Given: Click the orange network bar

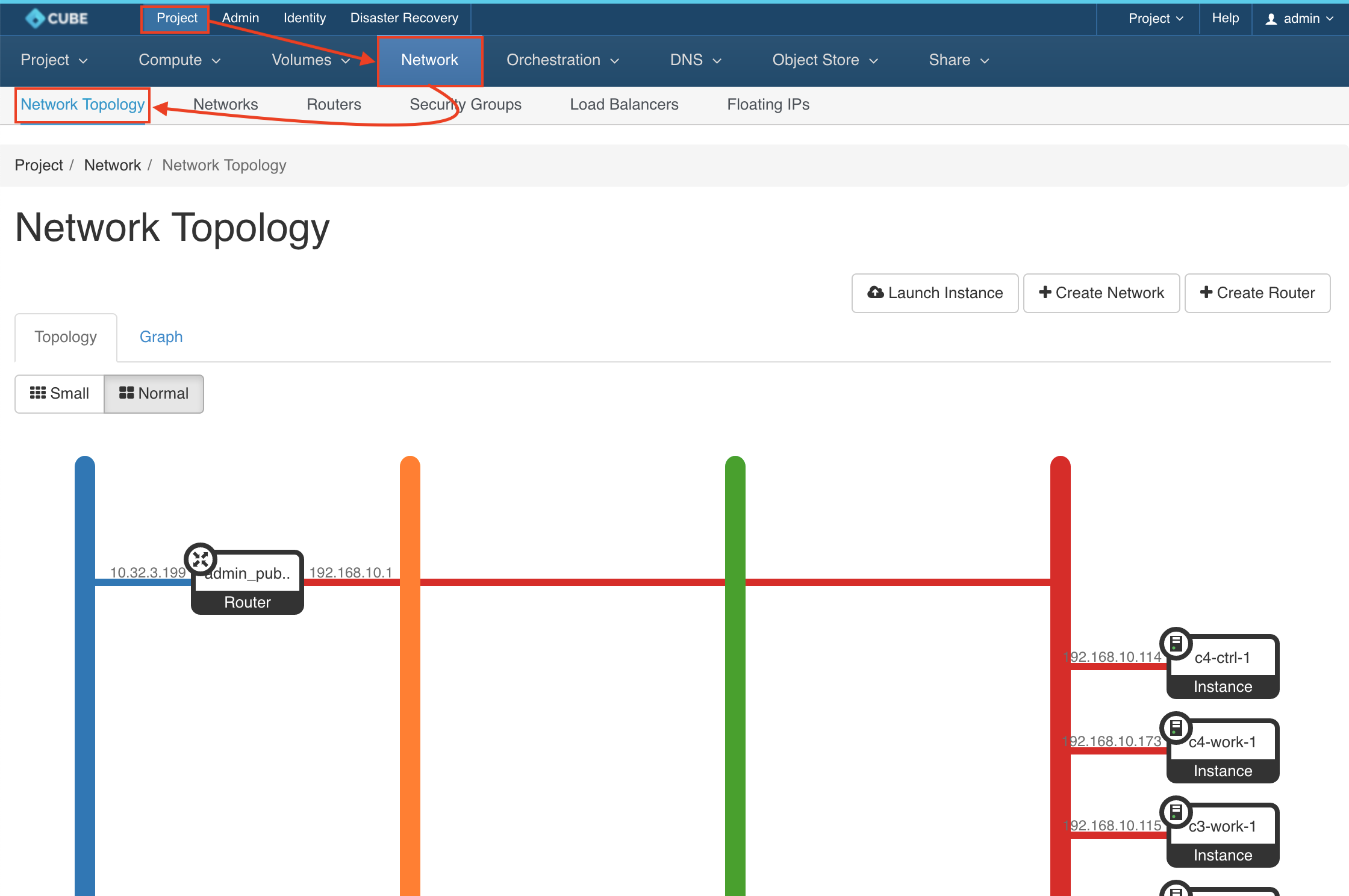Looking at the screenshot, I should pos(410,676).
